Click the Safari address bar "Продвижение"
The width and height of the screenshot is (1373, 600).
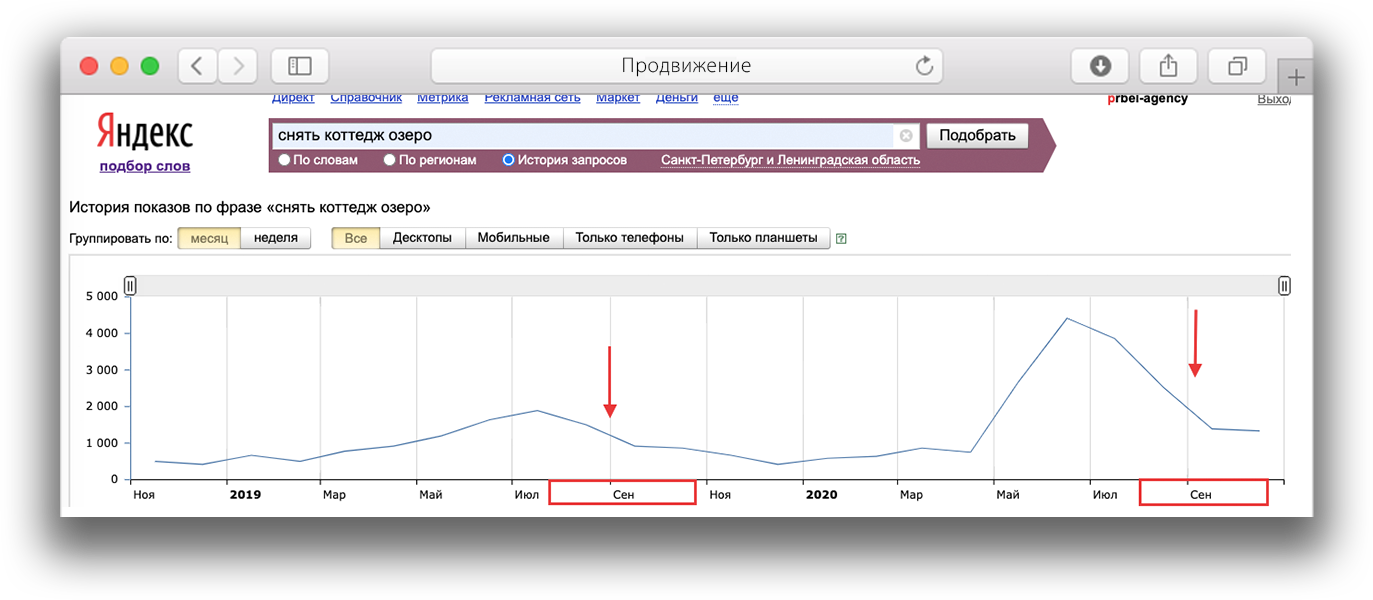686,66
